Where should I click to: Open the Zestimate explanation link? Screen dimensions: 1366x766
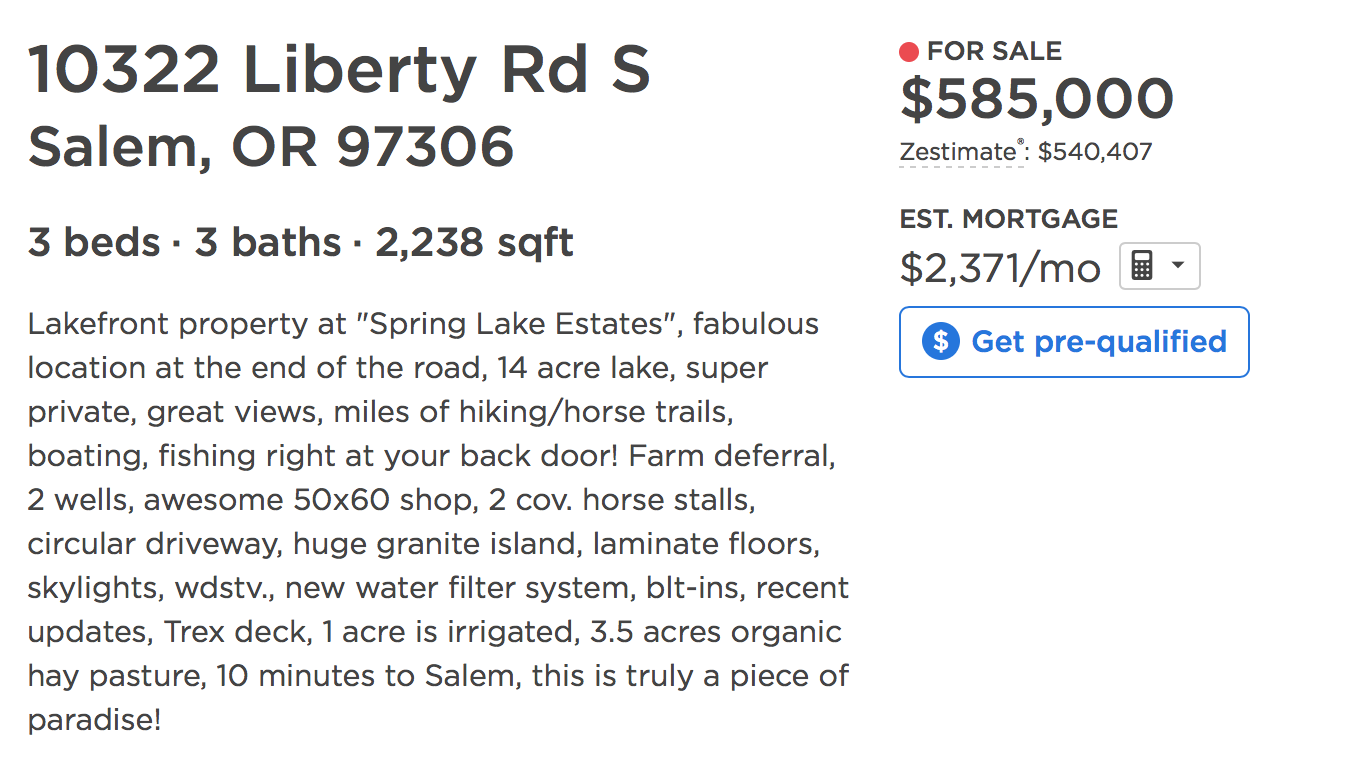pyautogui.click(x=957, y=153)
